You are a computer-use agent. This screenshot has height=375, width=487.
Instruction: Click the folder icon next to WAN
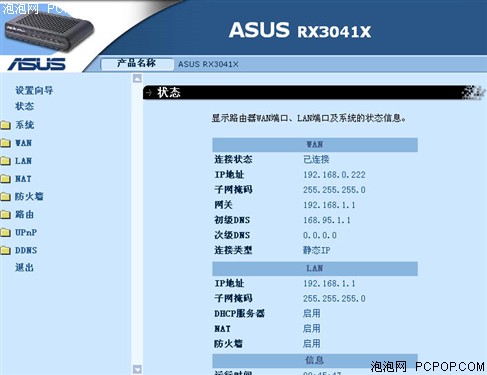coord(5,143)
